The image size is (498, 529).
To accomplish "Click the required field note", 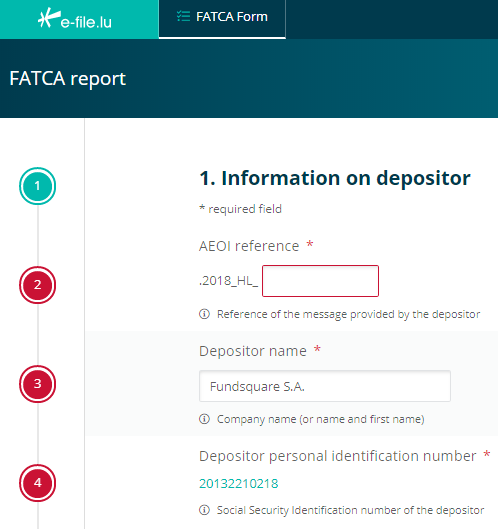I will point(240,209).
